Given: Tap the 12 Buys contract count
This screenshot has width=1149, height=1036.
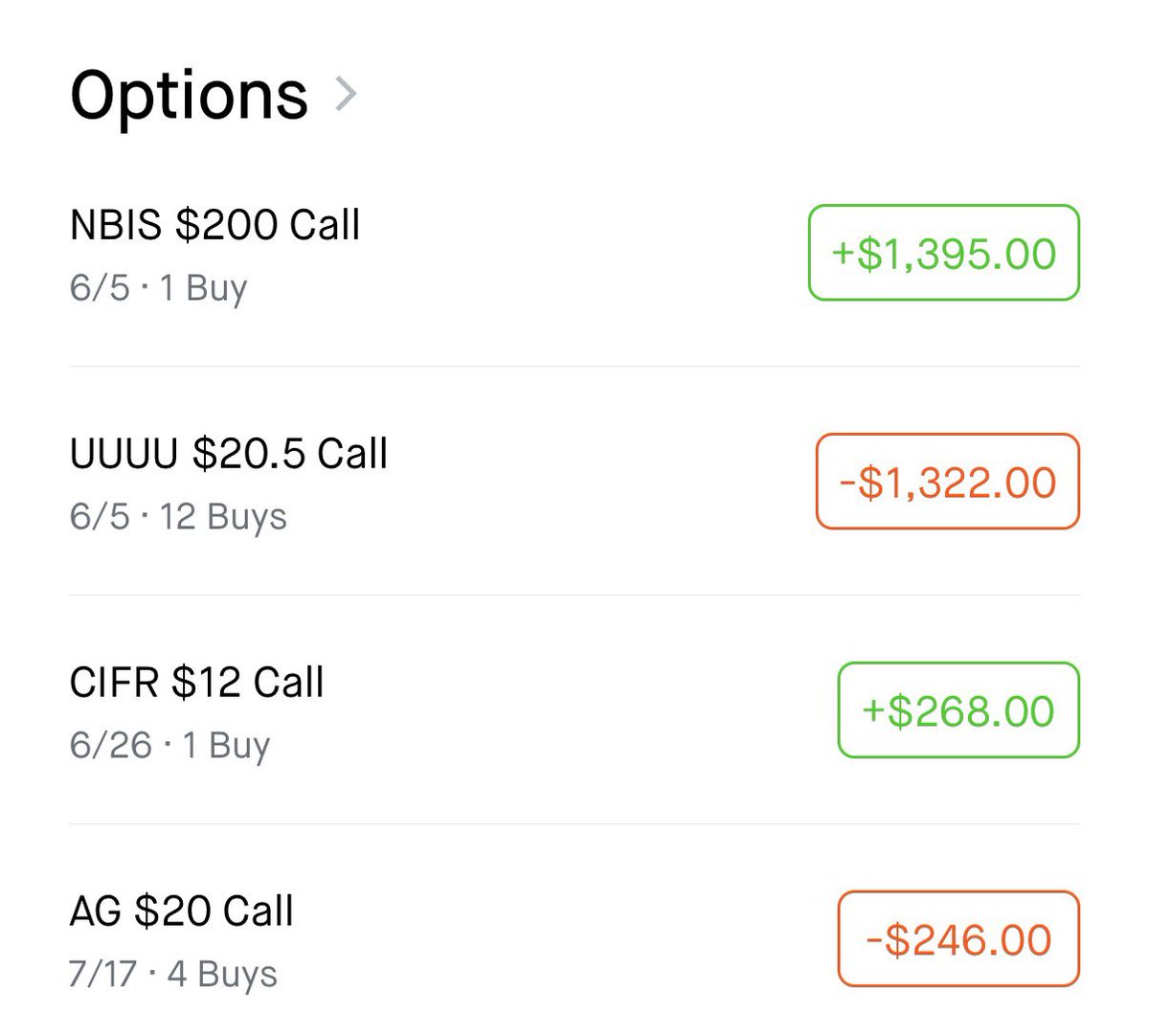Looking at the screenshot, I should [x=223, y=517].
